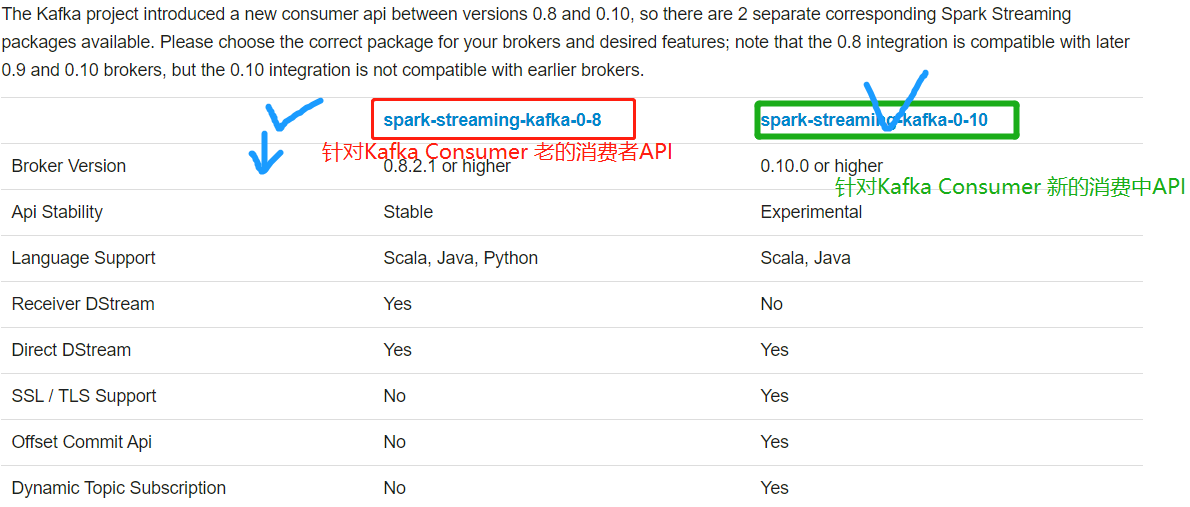Select the Offset Commit Api row label

point(81,442)
